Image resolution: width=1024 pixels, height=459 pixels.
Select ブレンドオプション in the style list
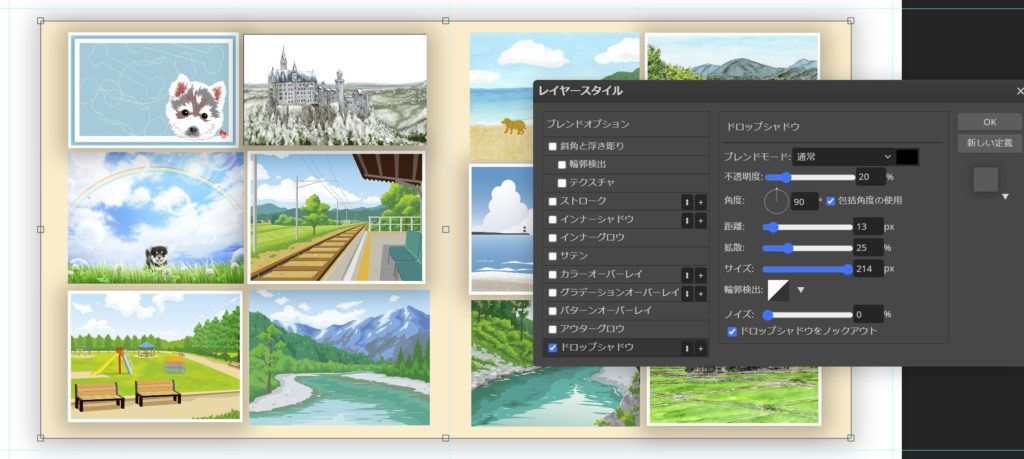pos(589,124)
